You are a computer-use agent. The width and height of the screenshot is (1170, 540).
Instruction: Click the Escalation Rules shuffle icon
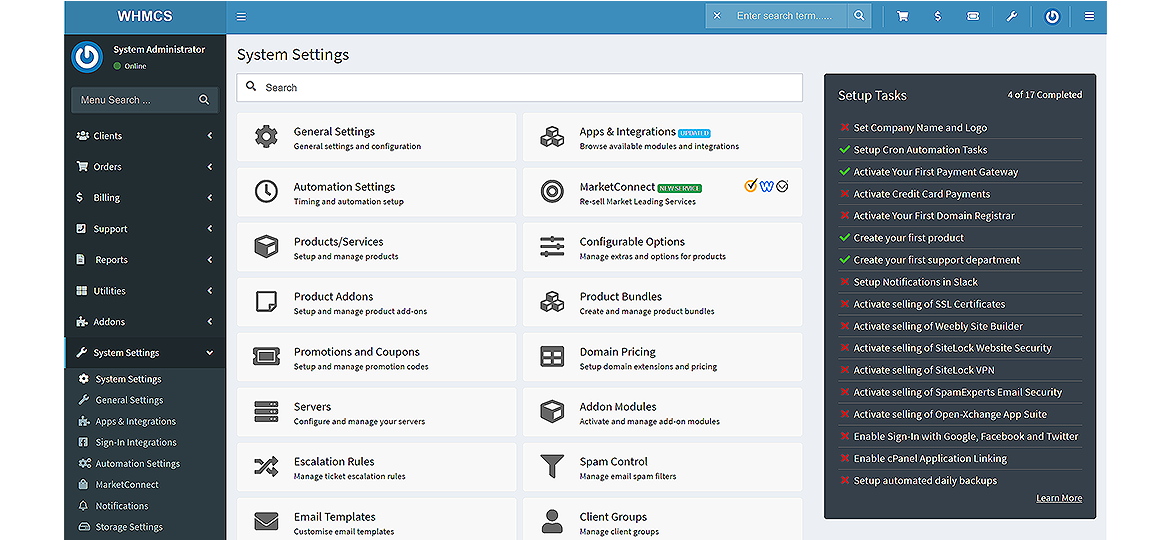pyautogui.click(x=266, y=467)
